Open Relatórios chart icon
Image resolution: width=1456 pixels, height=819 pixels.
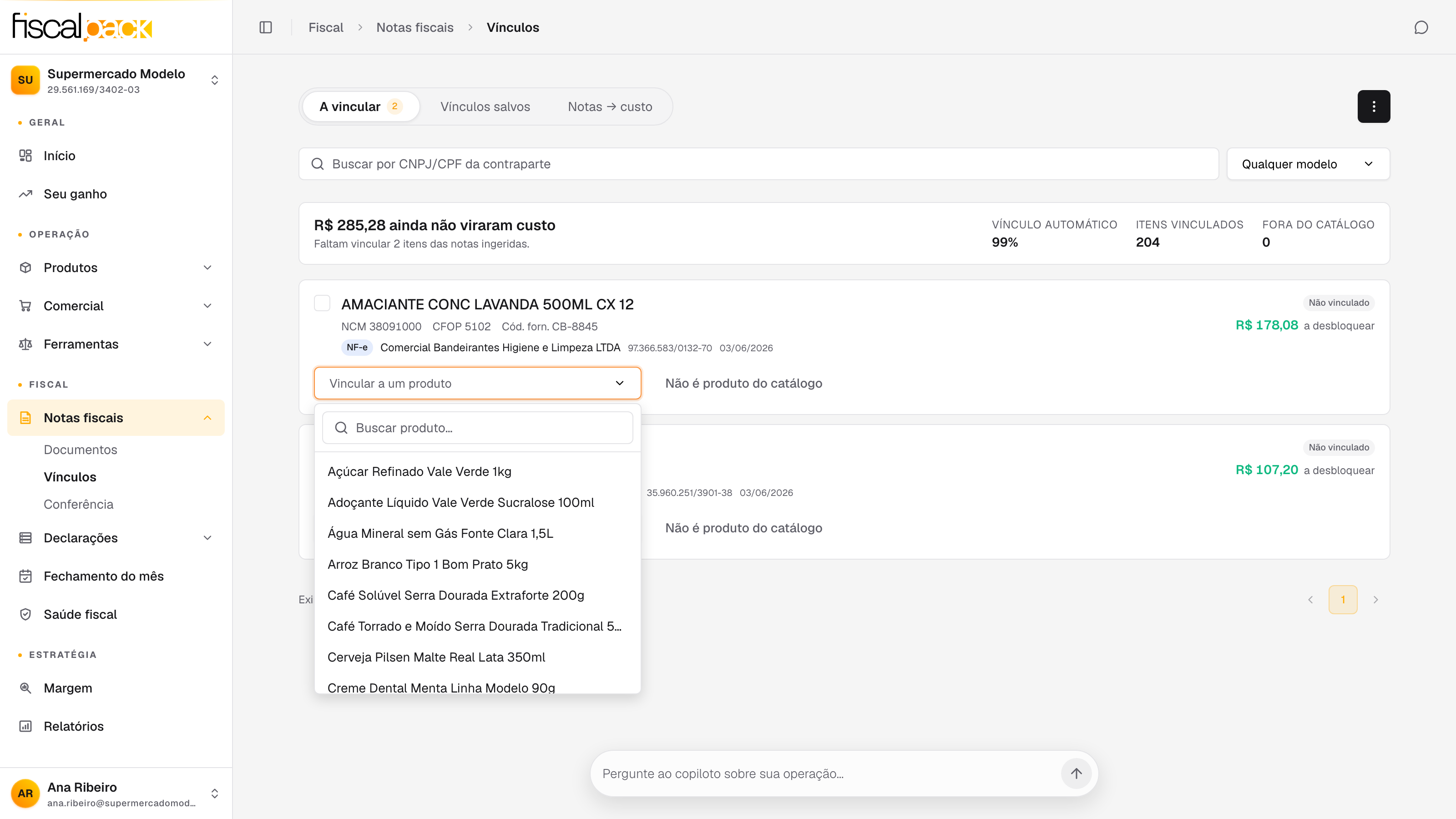25,726
